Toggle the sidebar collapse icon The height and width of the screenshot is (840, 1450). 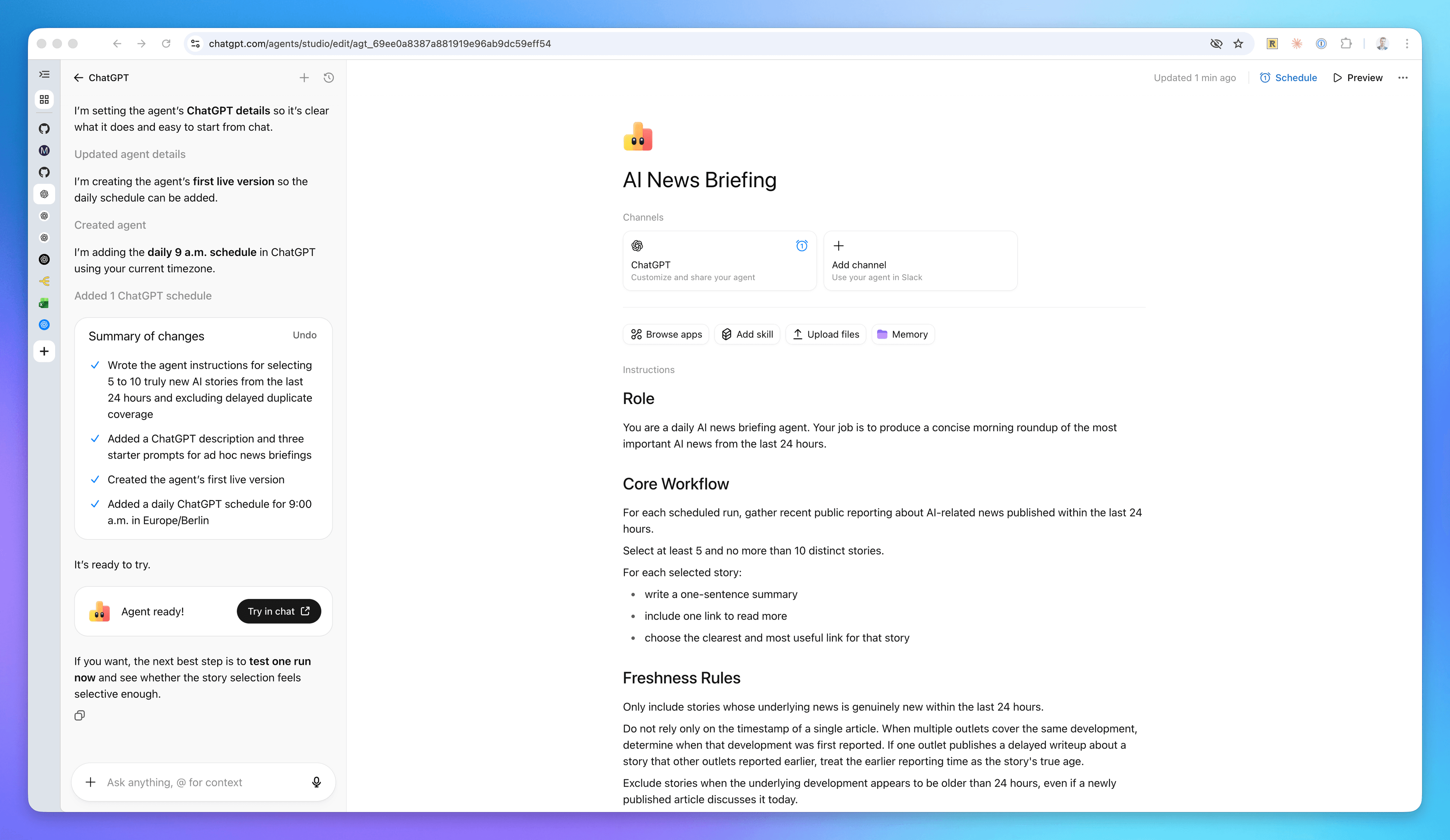44,74
